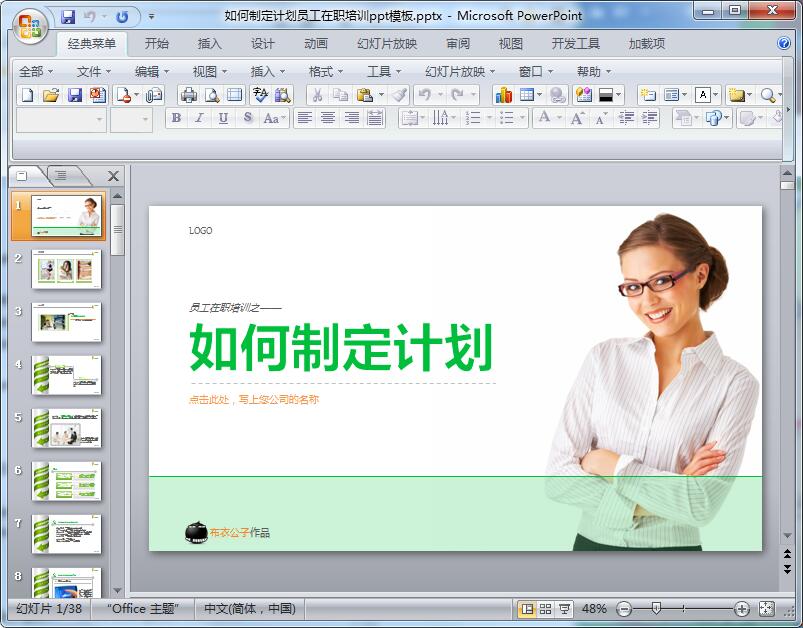Open the font name combo box
Screen dimensions: 803x628
pyautogui.click(x=61, y=119)
